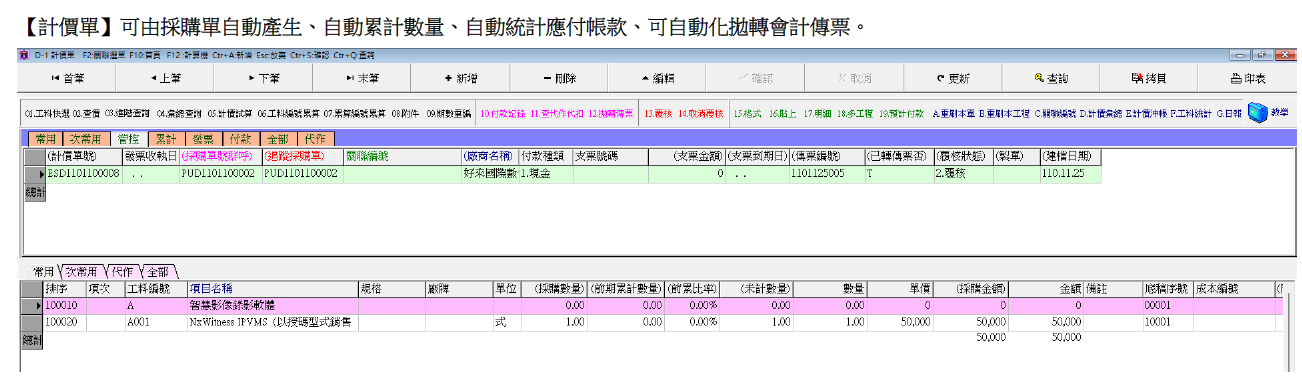Screen dimensions: 1302x385
Task: Switch to the 管控 tab
Action: (x=128, y=139)
